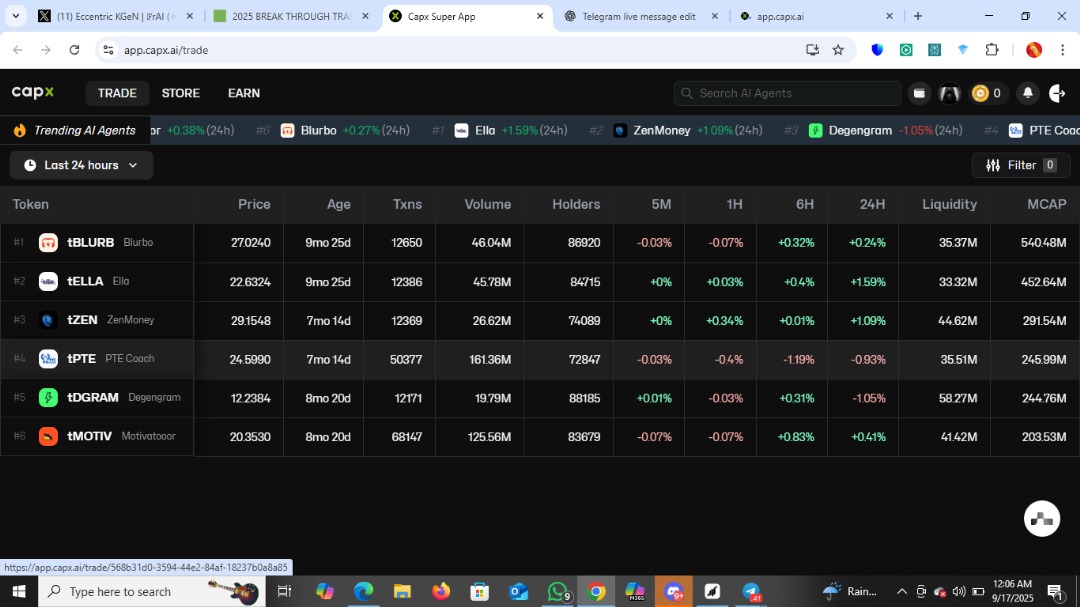This screenshot has height=607, width=1080.
Task: Sort by the Liquidity column header
Action: 949,204
